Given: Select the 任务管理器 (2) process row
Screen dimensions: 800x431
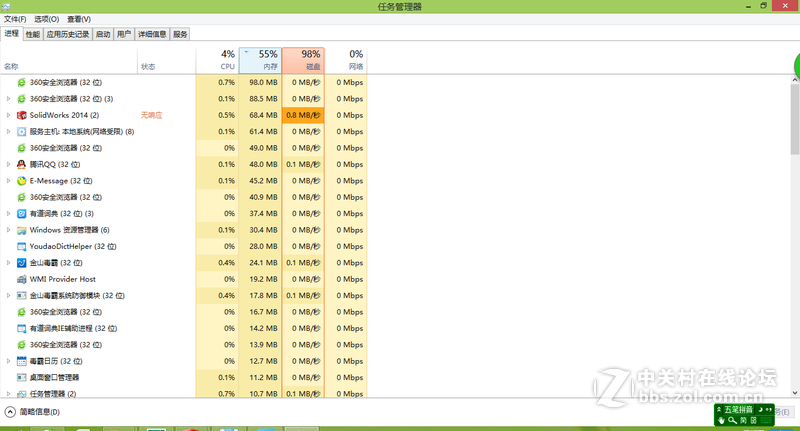Looking at the screenshot, I should pyautogui.click(x=184, y=394).
